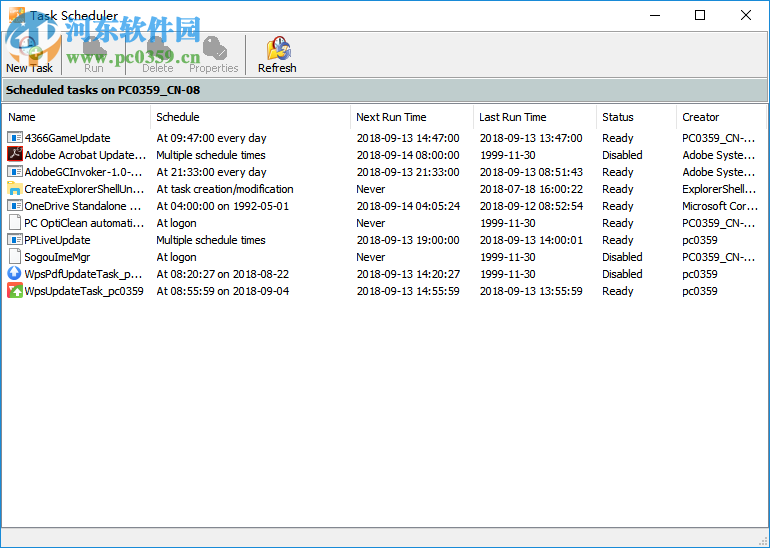Select the 4366GameUpdate task name

coord(67,138)
